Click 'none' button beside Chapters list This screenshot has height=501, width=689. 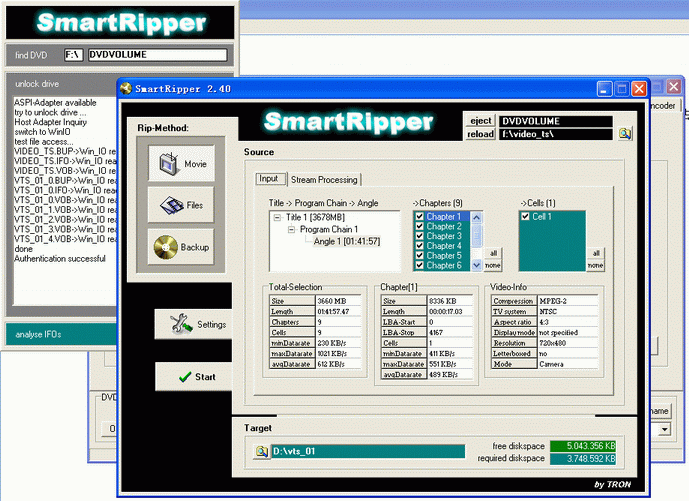[493, 265]
